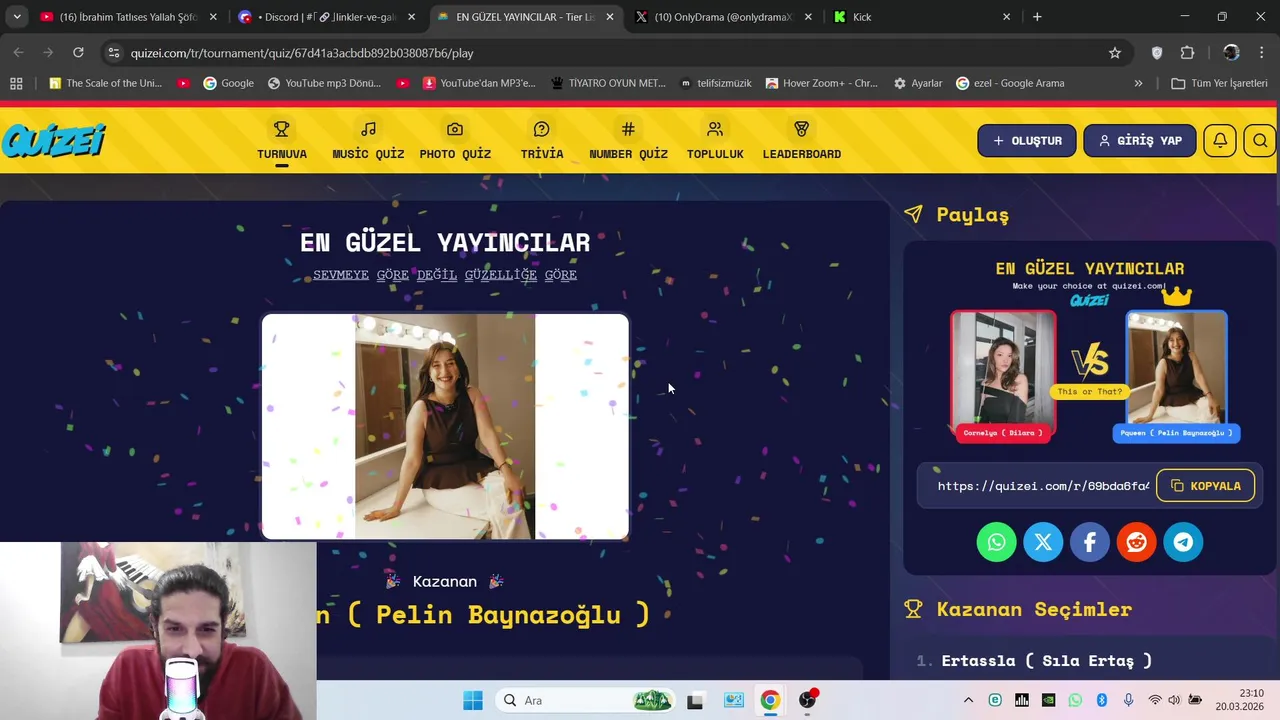Open the Chrome three-dot menu
1280x720 pixels.
(1261, 53)
